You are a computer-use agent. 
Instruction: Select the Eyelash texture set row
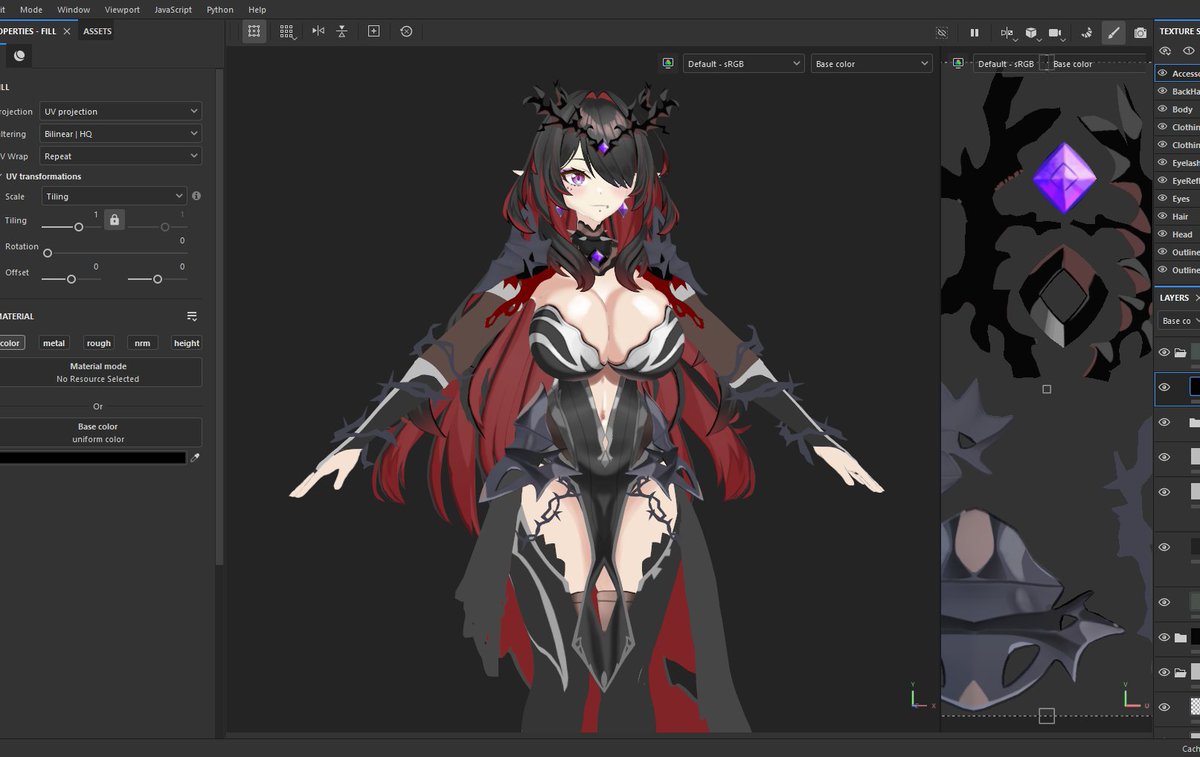(1177, 162)
